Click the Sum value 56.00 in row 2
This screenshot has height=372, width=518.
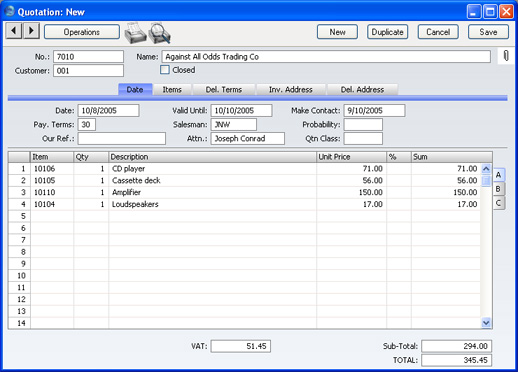pyautogui.click(x=446, y=180)
